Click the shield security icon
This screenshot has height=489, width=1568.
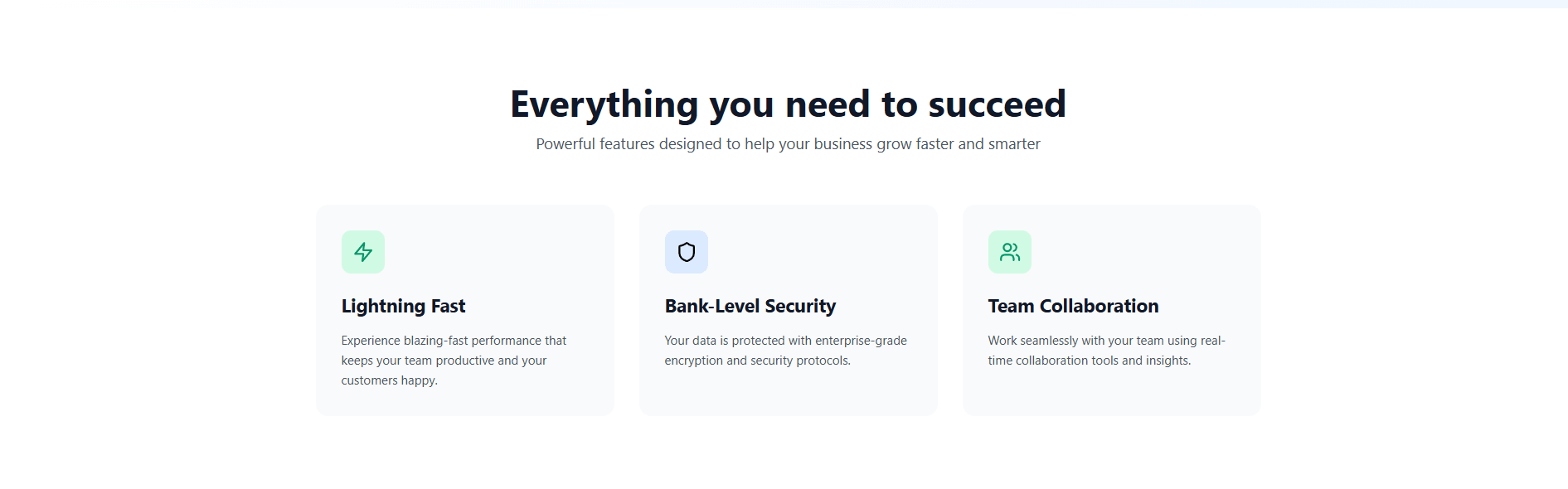coord(687,252)
